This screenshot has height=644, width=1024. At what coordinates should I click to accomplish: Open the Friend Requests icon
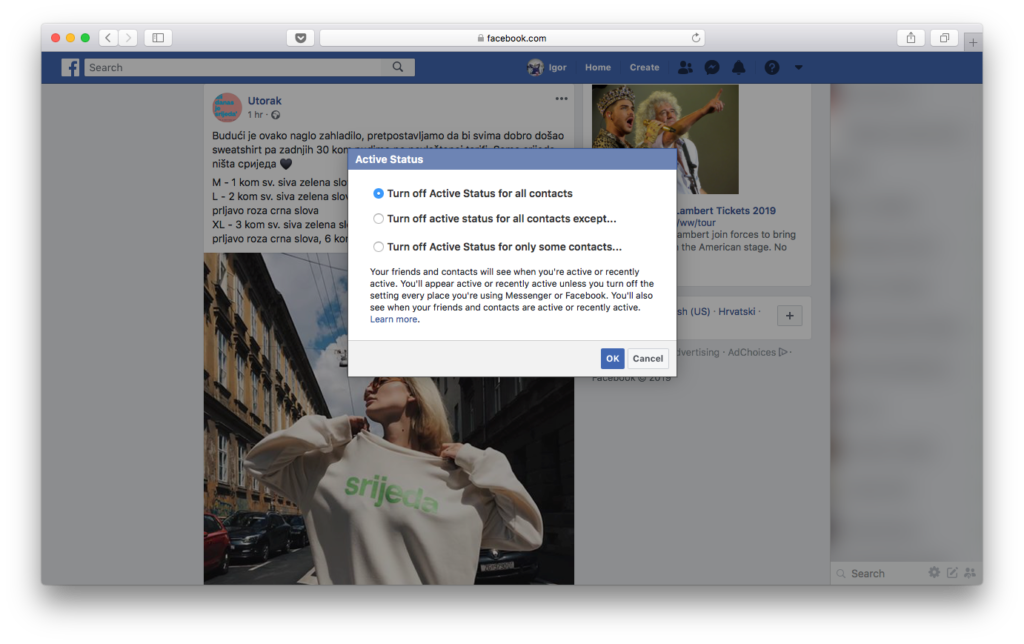(x=685, y=67)
